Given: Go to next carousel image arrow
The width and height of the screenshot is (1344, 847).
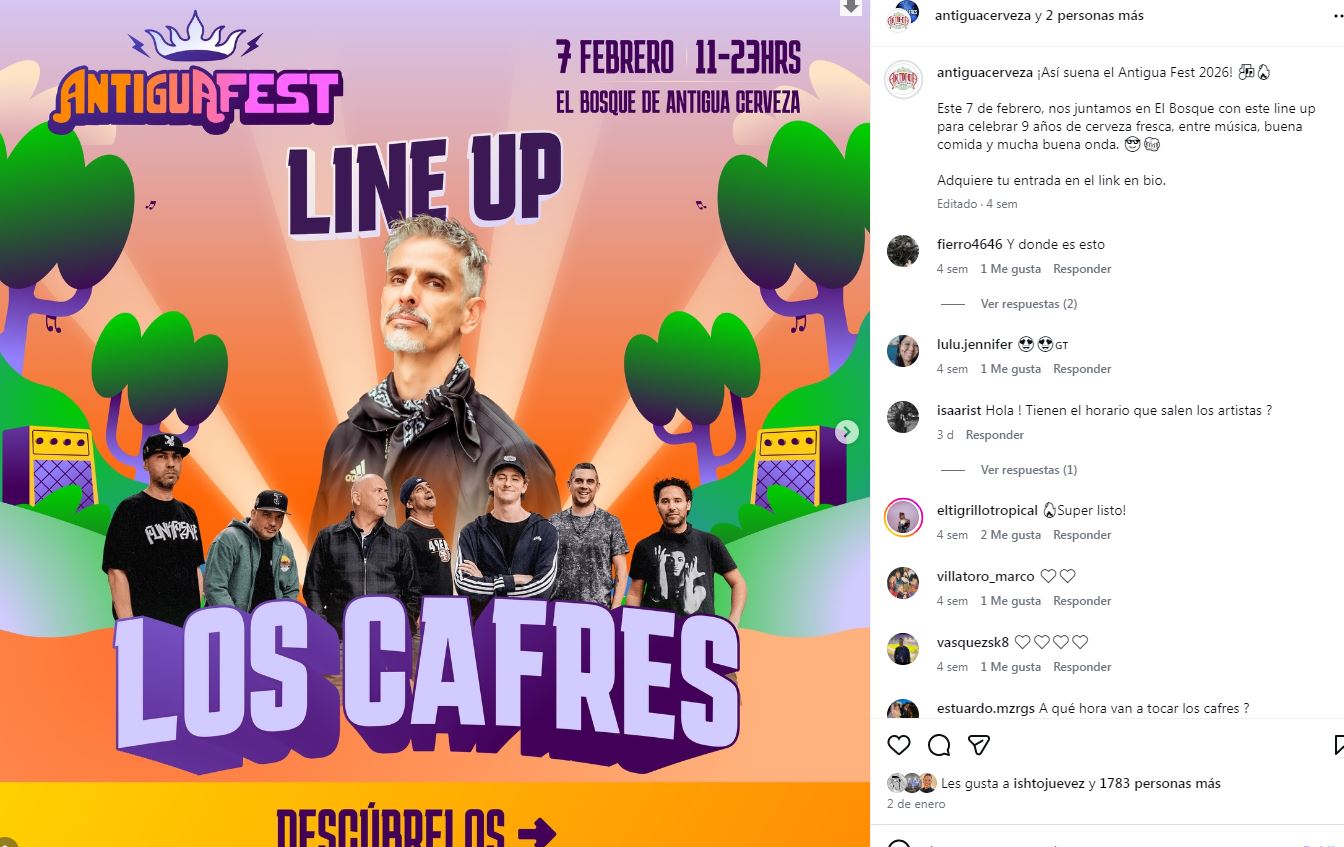Looking at the screenshot, I should click(847, 432).
